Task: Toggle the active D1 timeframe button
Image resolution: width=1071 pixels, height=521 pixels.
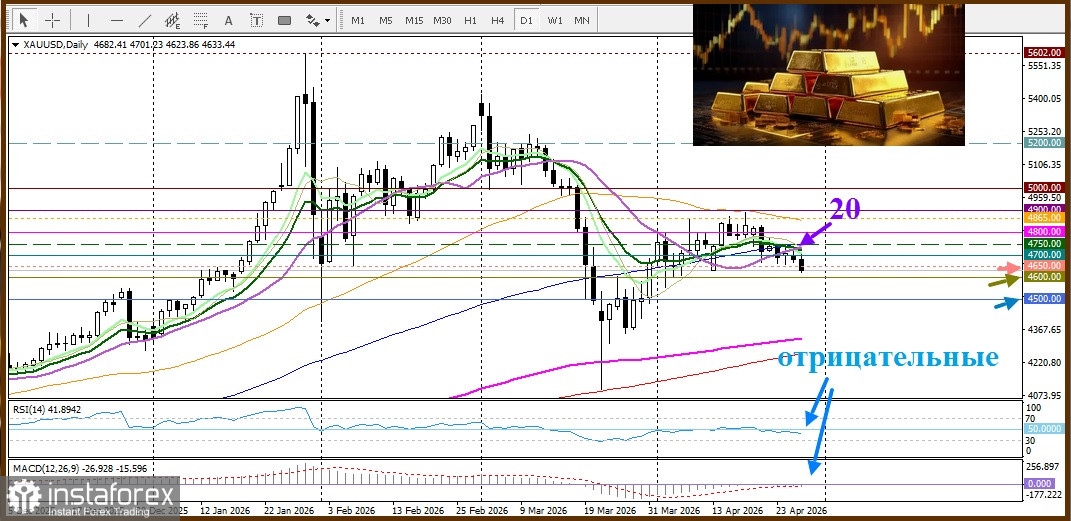Action: click(x=526, y=20)
